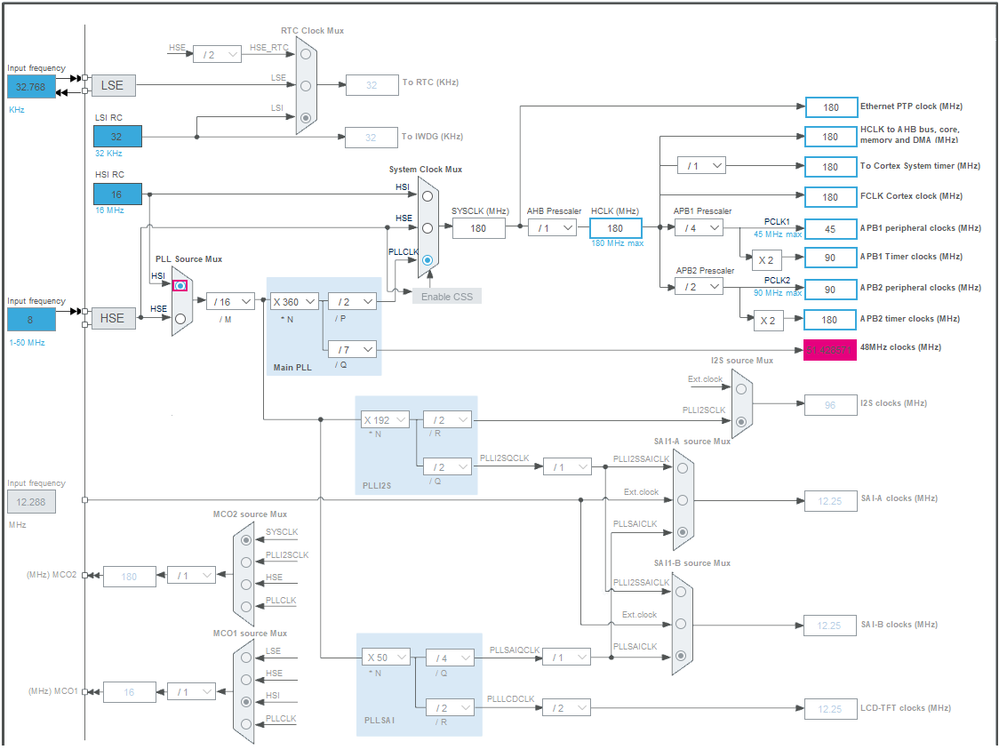Open Main PLL /P divider dropdown

[352, 301]
